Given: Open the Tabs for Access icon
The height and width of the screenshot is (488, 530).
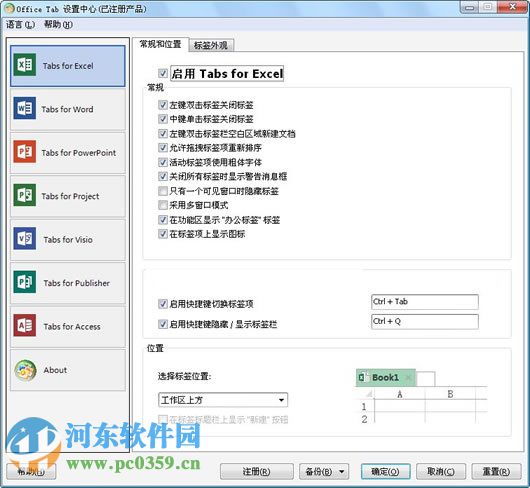Looking at the screenshot, I should click(25, 325).
